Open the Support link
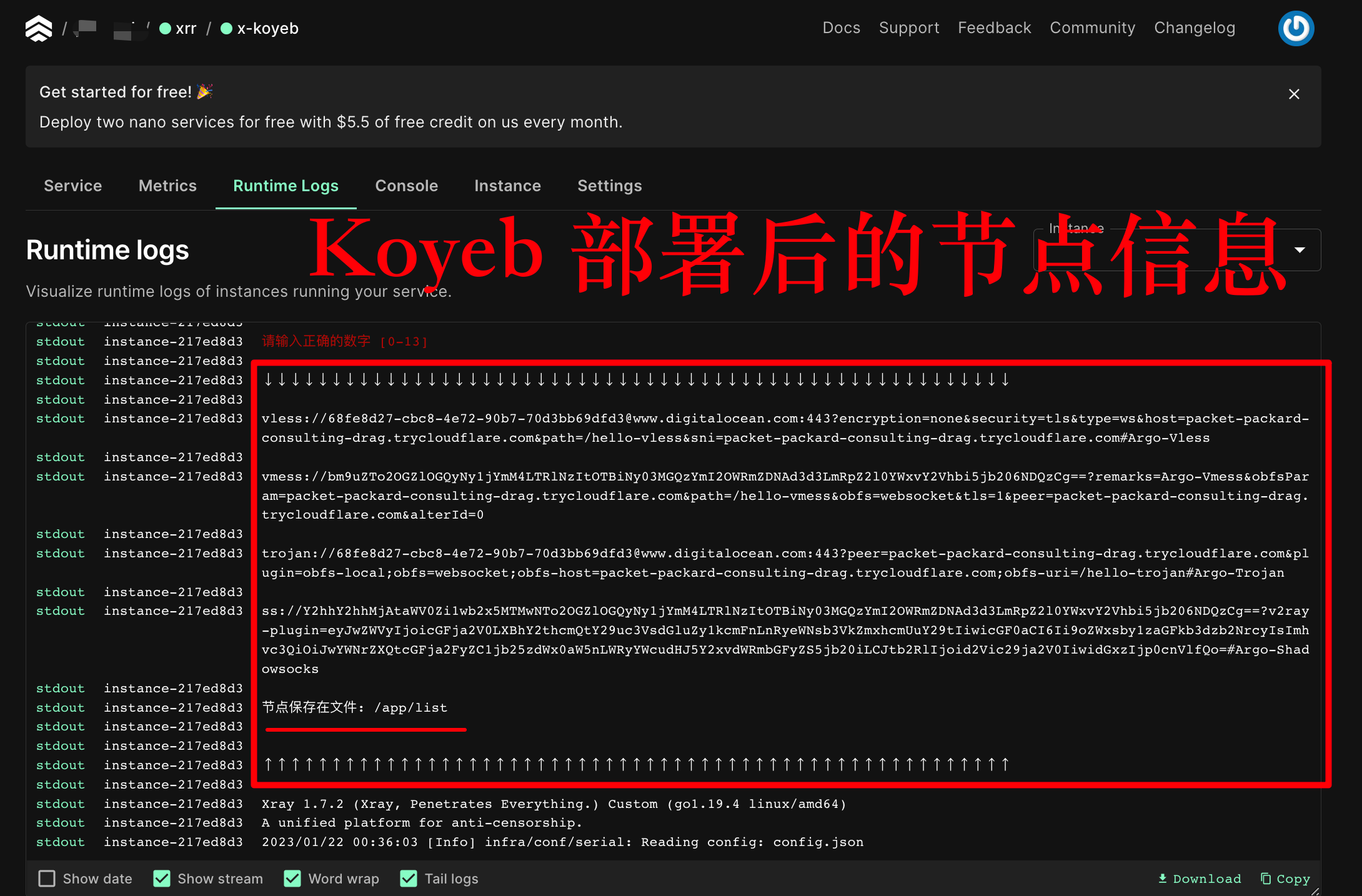 click(909, 28)
